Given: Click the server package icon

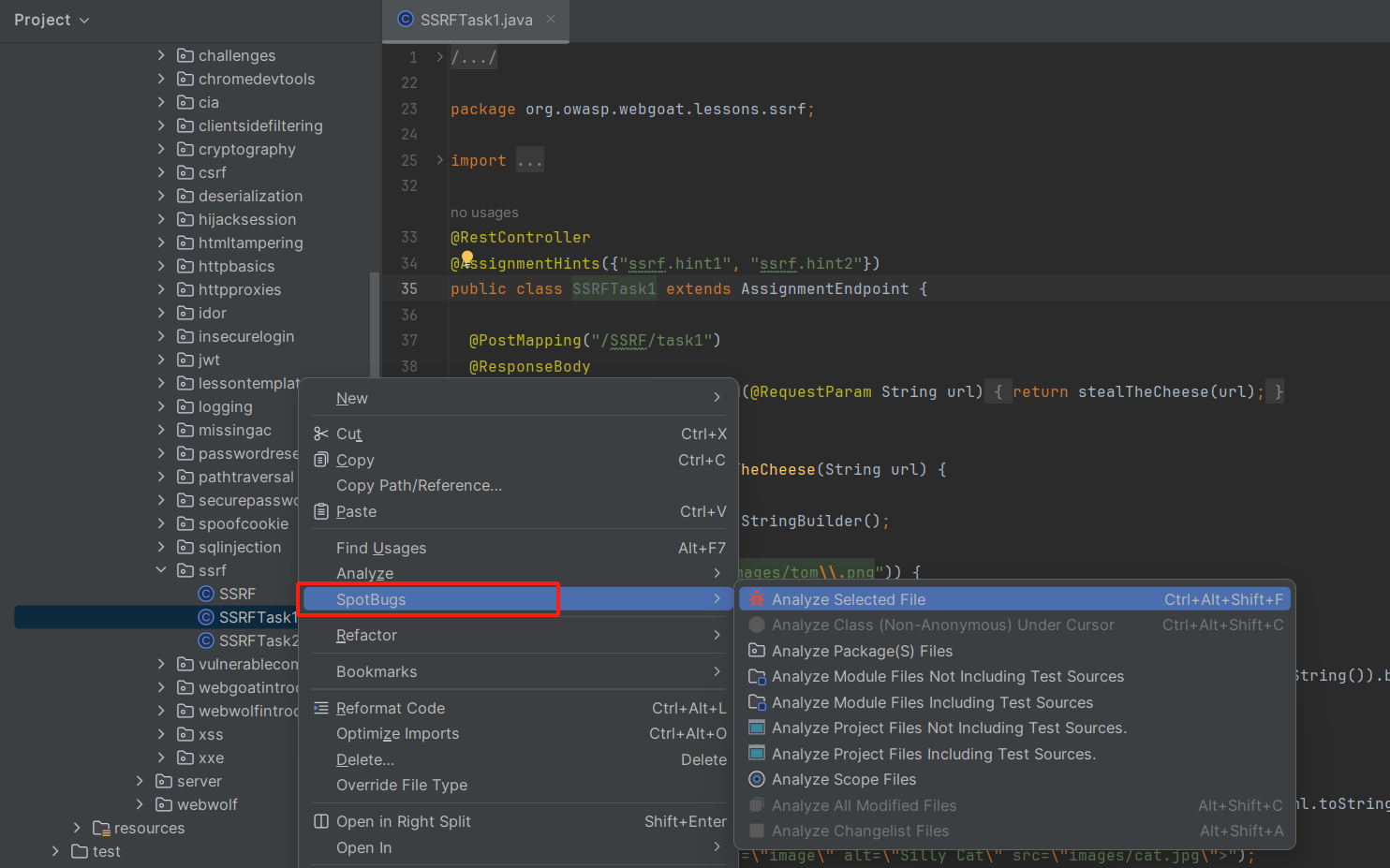Looking at the screenshot, I should [164, 781].
